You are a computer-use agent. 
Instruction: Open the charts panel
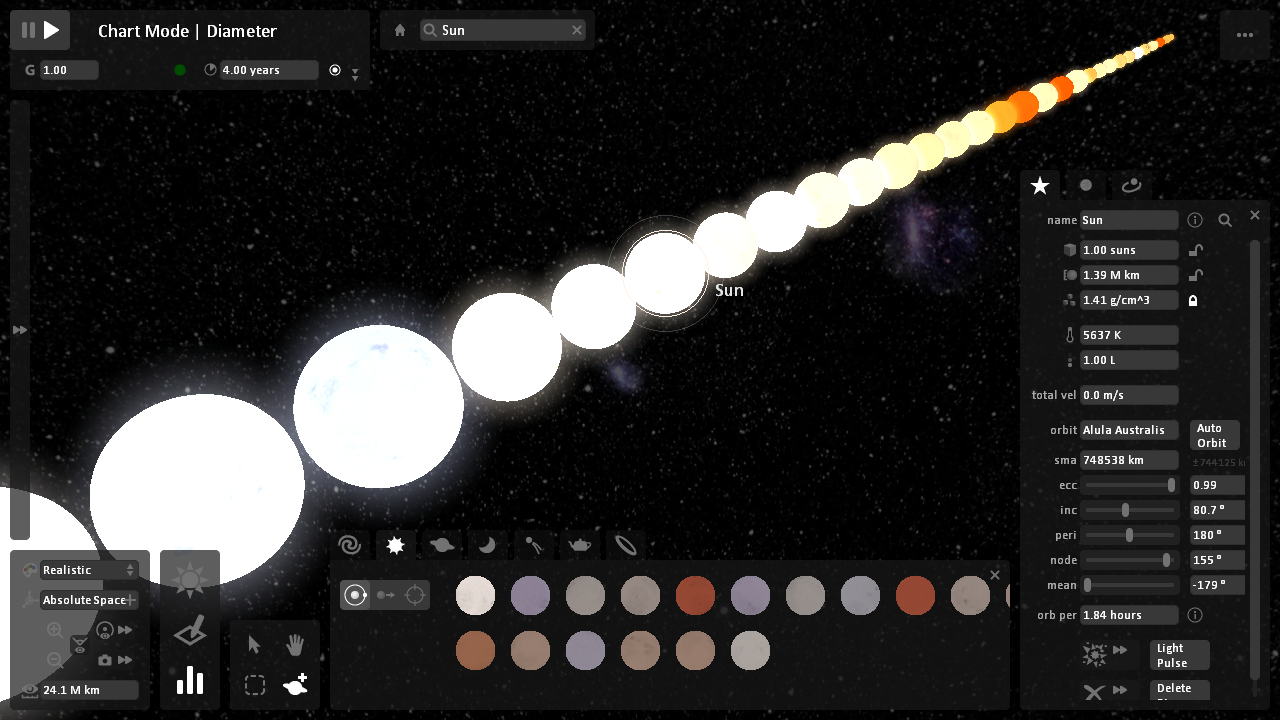click(x=189, y=681)
